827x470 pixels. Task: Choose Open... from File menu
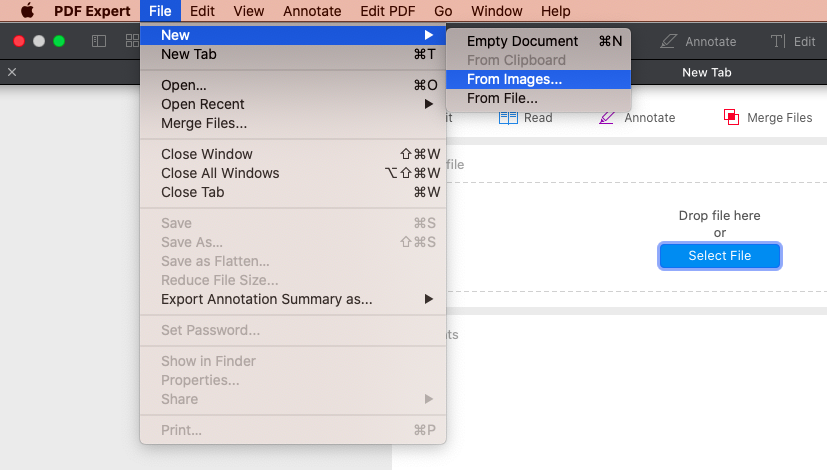(293, 85)
